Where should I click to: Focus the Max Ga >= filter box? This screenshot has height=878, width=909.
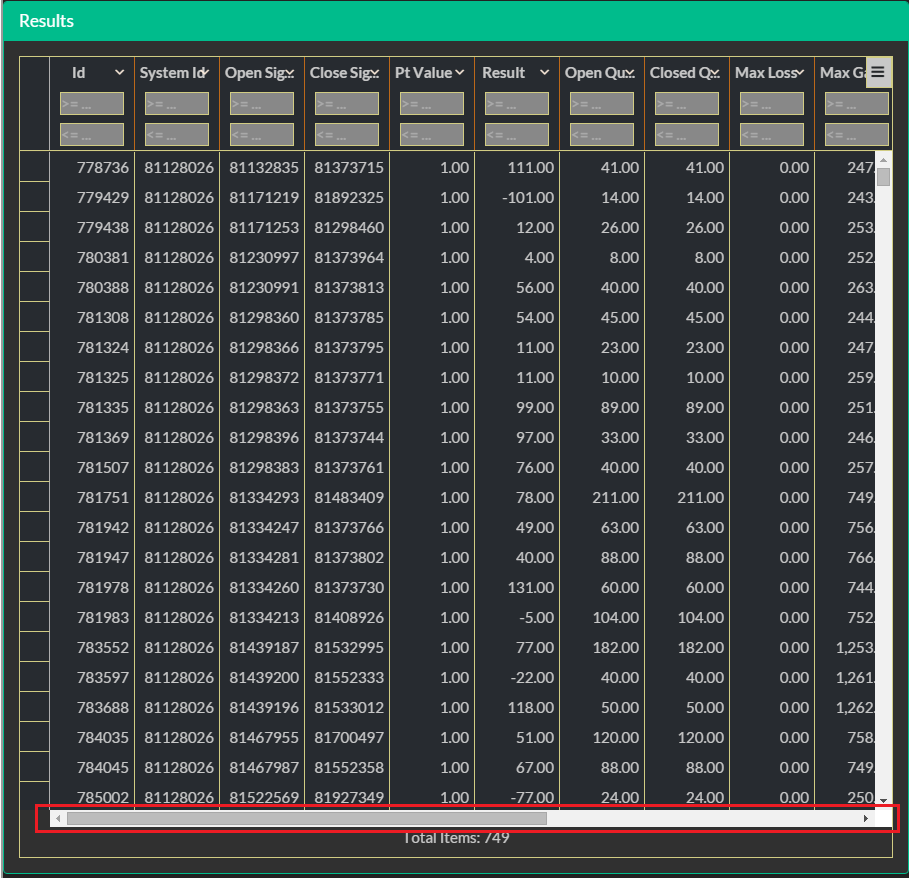coord(857,104)
